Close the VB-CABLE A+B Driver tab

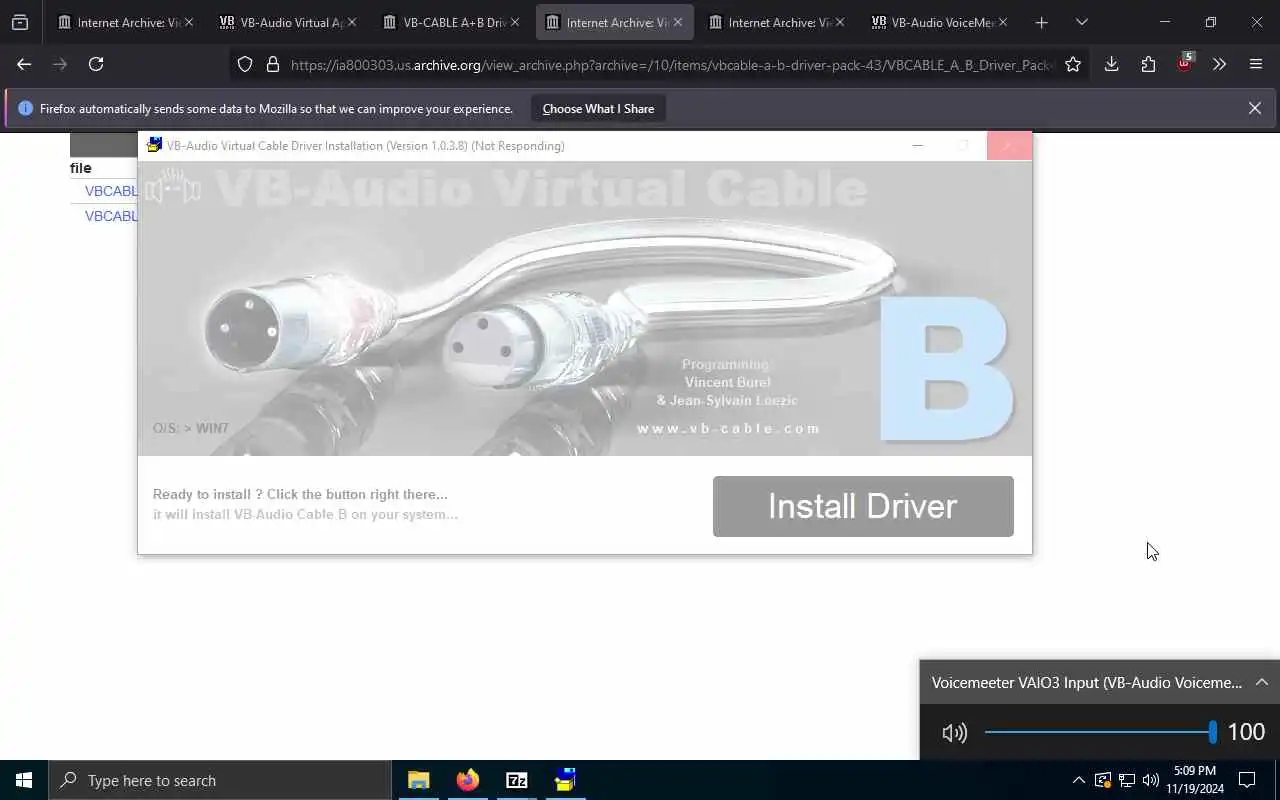click(x=515, y=22)
